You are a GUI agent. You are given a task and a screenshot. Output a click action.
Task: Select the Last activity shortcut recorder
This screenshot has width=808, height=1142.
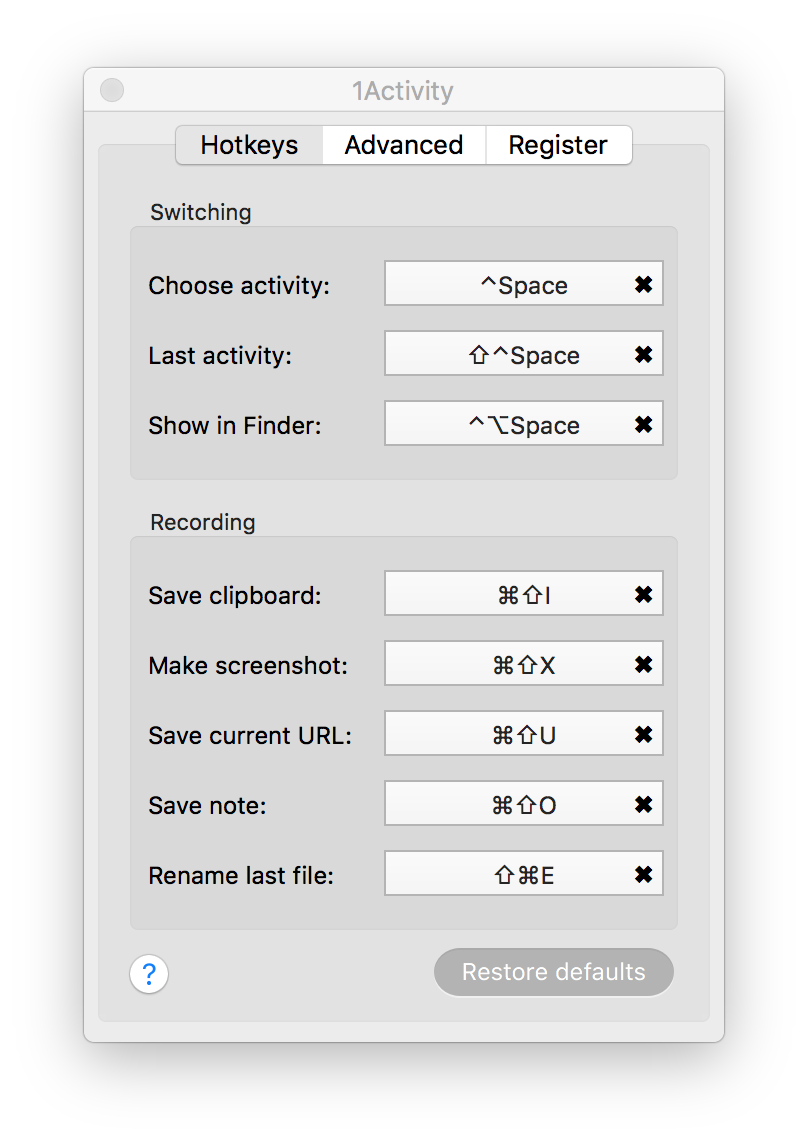click(x=505, y=355)
